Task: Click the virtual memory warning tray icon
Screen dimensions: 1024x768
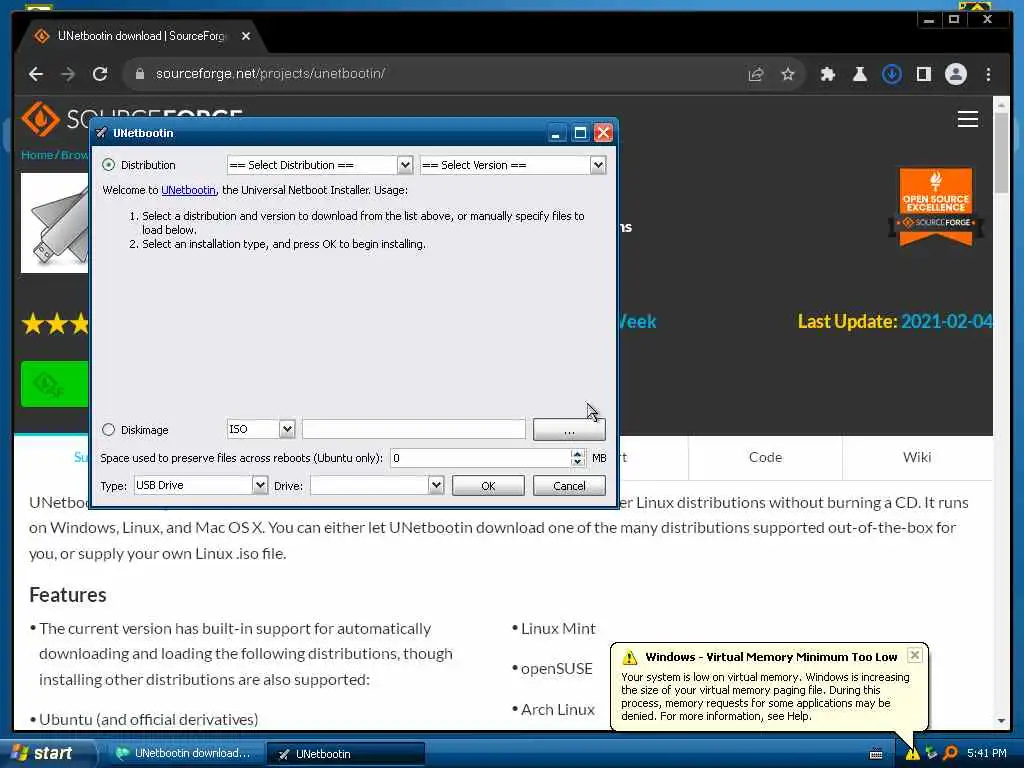Action: [x=912, y=754]
